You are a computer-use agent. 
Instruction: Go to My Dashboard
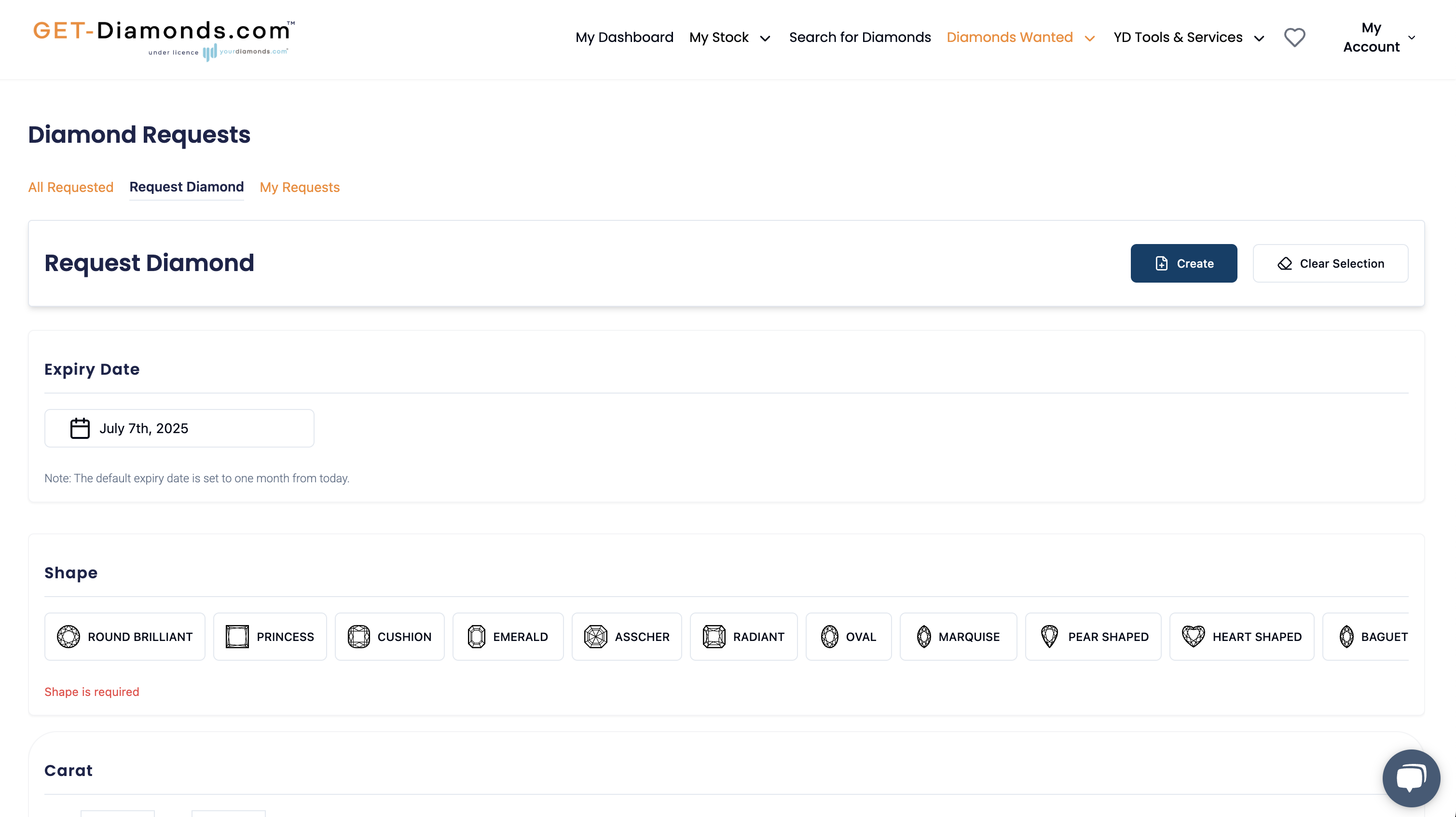(x=625, y=37)
